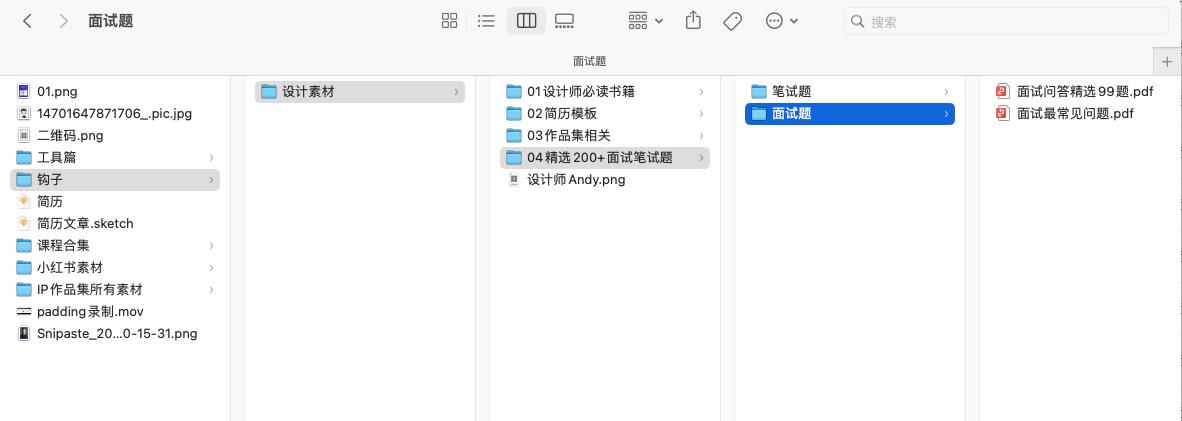
Task: Click the Share toolbar icon
Action: click(x=693, y=21)
